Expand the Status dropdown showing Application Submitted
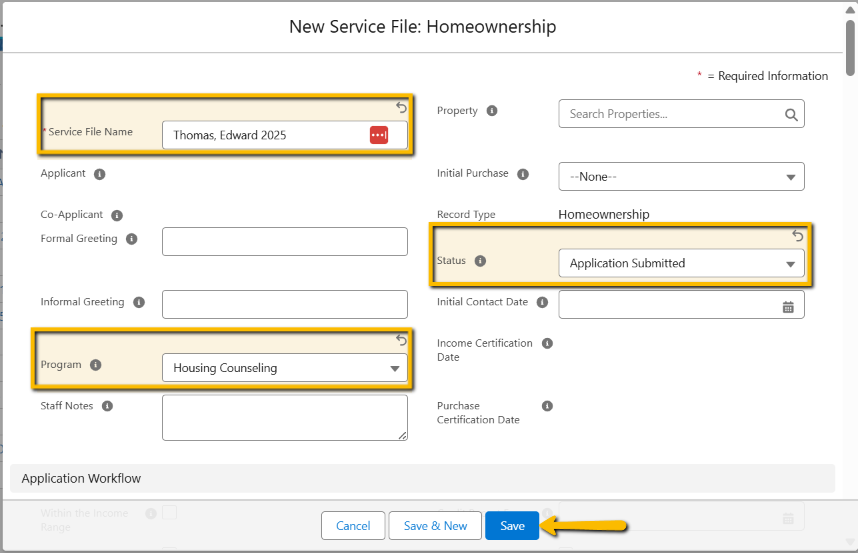The width and height of the screenshot is (858, 553). tap(681, 264)
